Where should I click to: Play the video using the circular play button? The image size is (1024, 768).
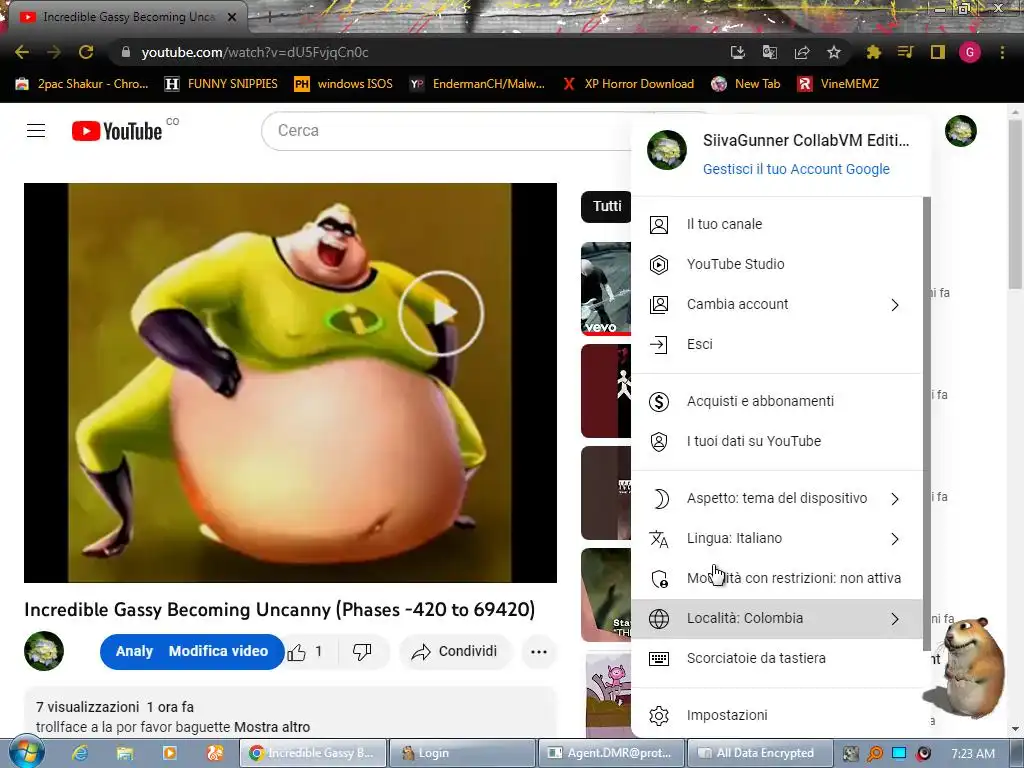click(x=441, y=313)
